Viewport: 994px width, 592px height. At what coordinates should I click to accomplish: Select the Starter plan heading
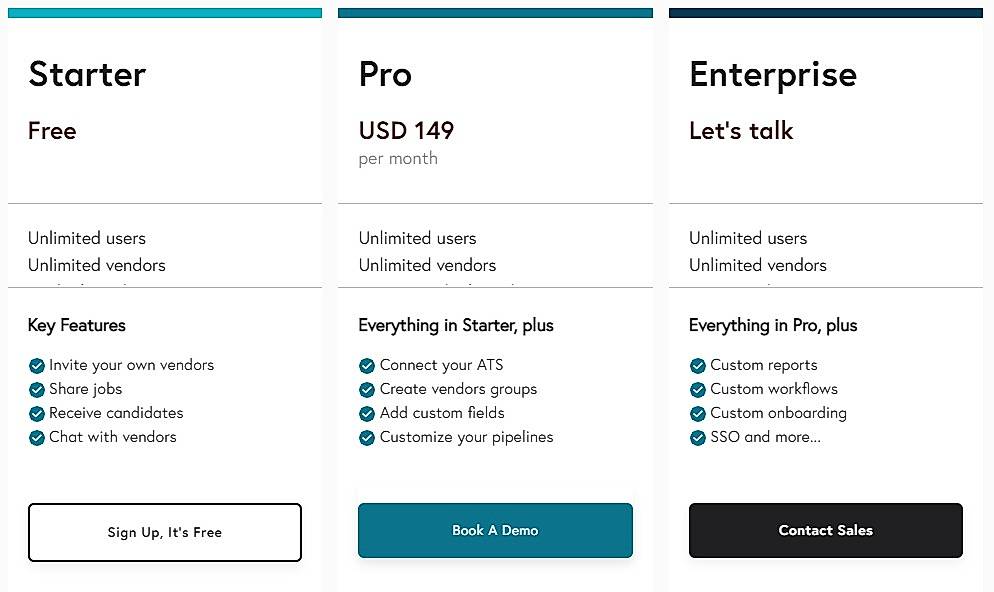[87, 74]
